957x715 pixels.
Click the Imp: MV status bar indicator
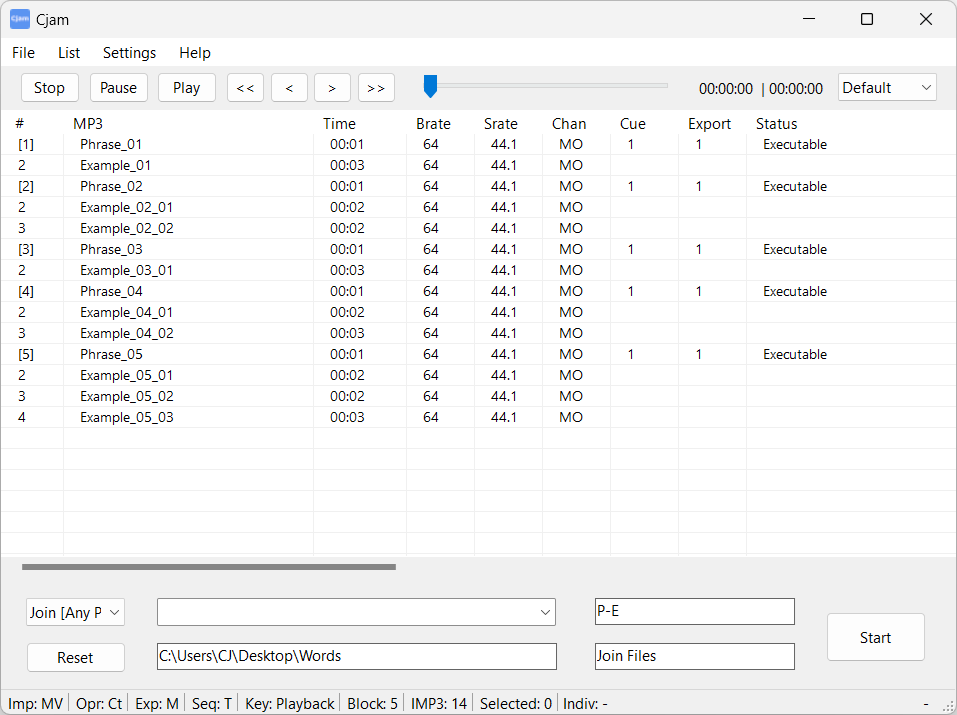pyautogui.click(x=35, y=703)
